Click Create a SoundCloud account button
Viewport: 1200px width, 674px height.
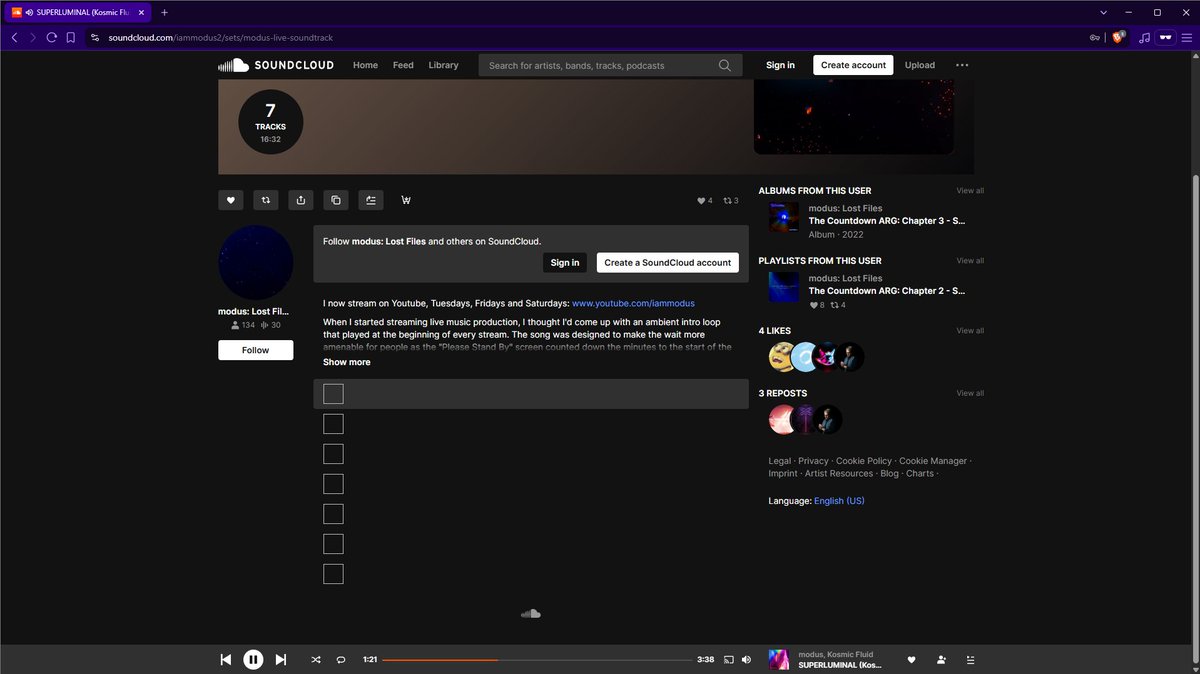coord(668,262)
